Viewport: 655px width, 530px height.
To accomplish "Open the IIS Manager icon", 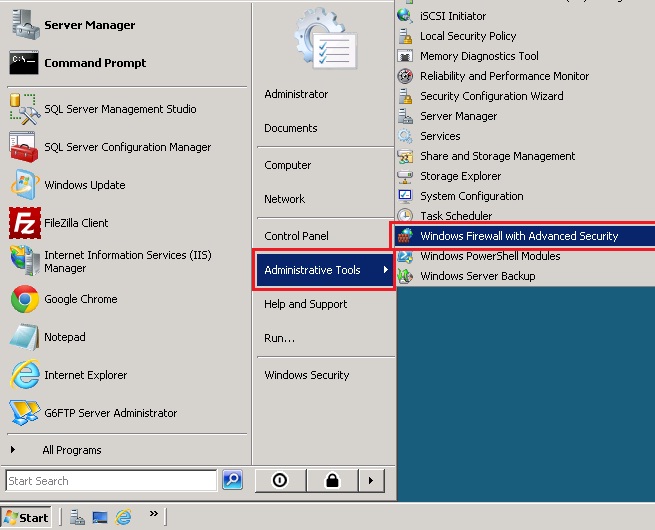I will coord(25,261).
